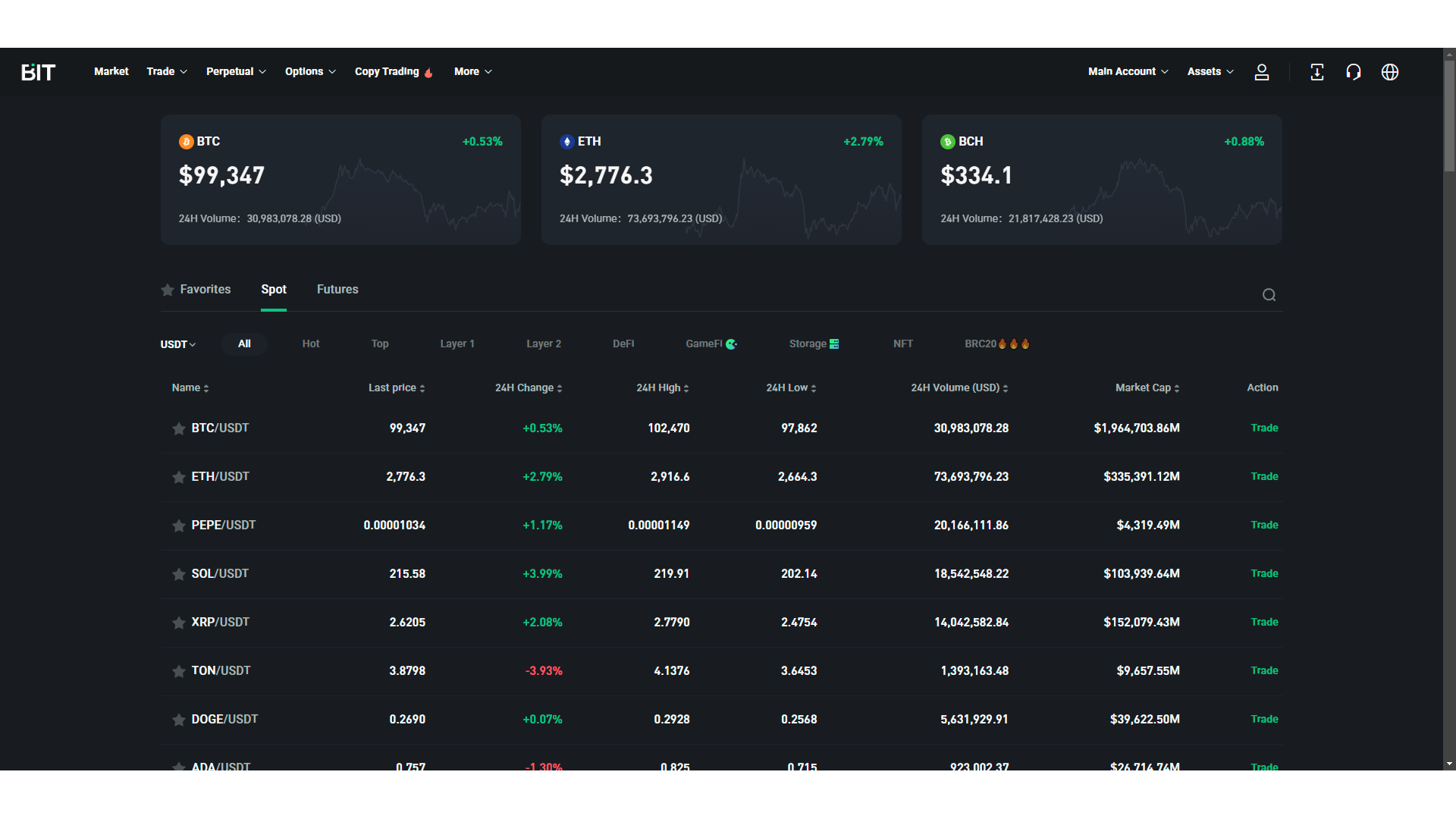Open the BTC price card
Image resolution: width=1456 pixels, height=819 pixels.
(x=340, y=180)
